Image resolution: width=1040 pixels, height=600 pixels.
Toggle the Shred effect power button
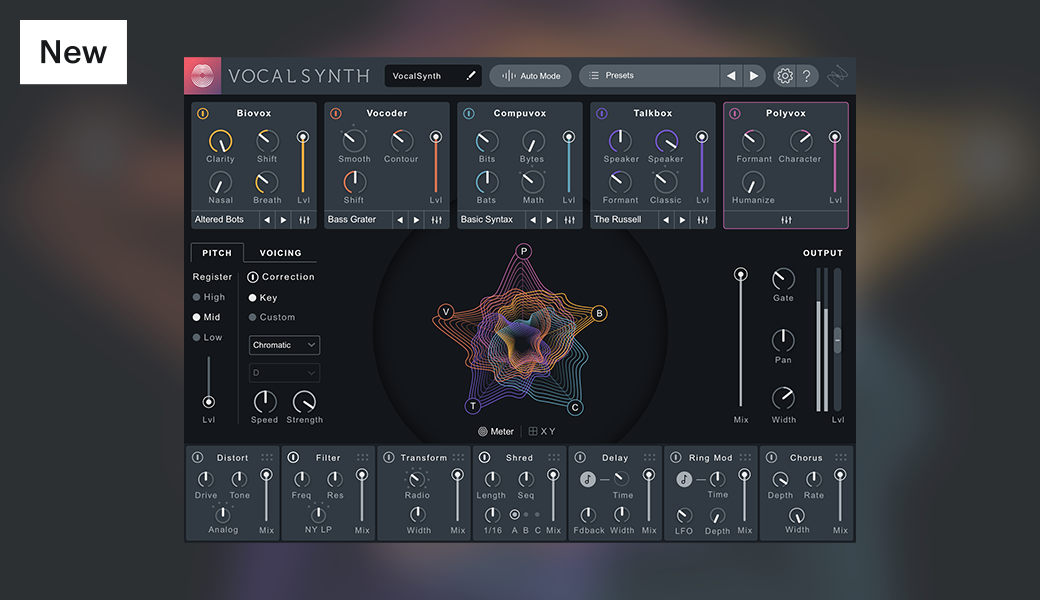point(485,457)
